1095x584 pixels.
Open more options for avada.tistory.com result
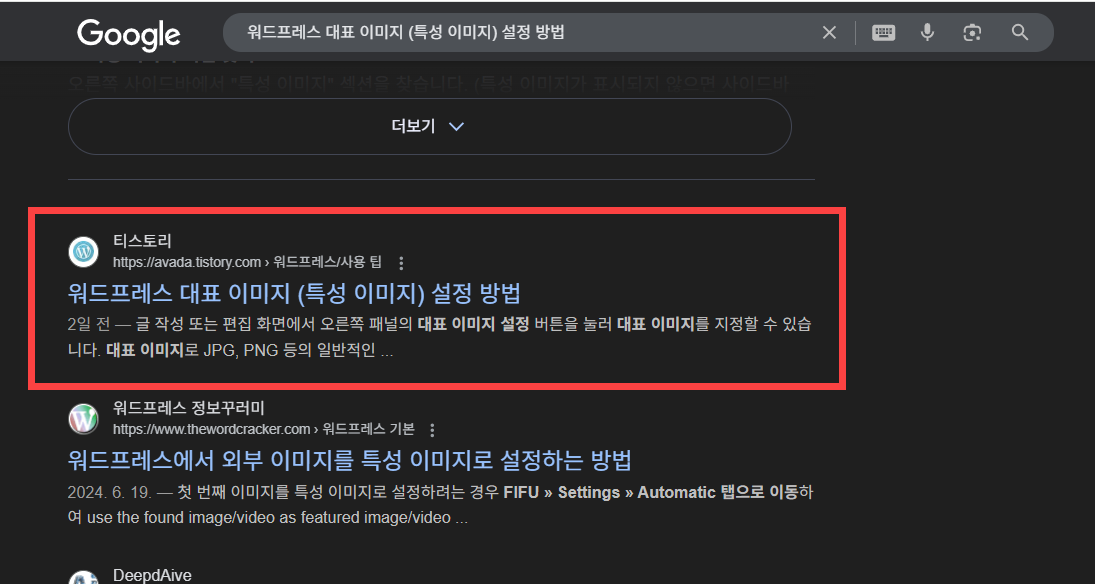[x=401, y=263]
